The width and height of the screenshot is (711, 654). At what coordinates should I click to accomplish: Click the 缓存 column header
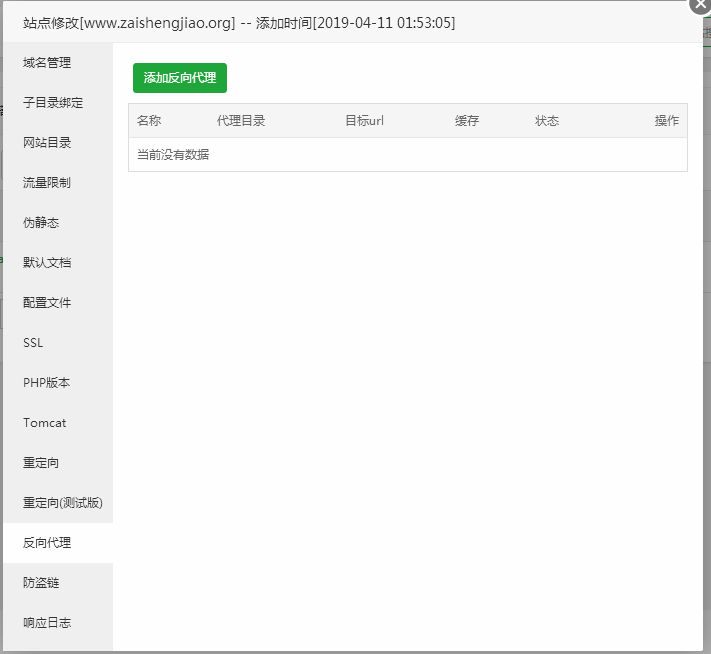467,121
